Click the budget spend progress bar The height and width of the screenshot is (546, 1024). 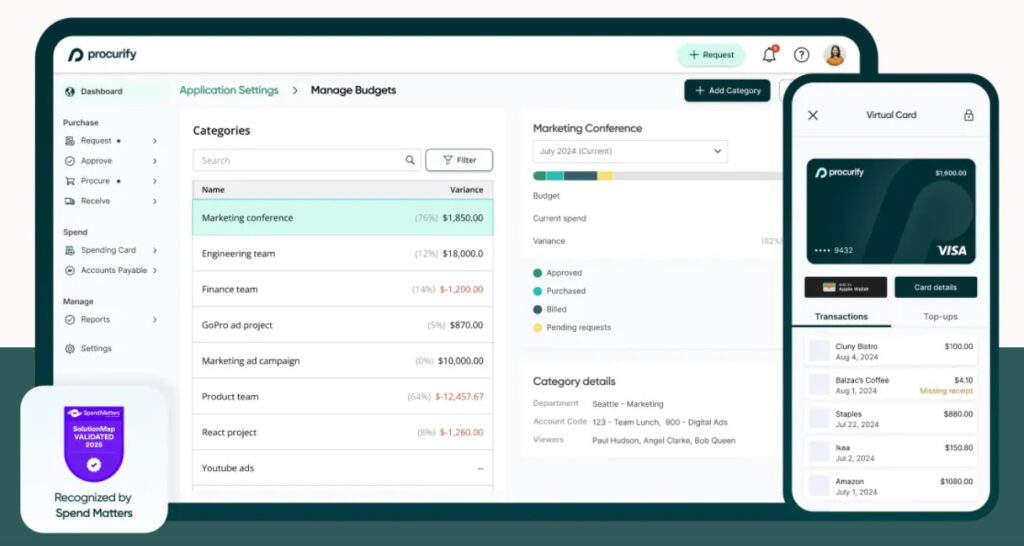(655, 176)
